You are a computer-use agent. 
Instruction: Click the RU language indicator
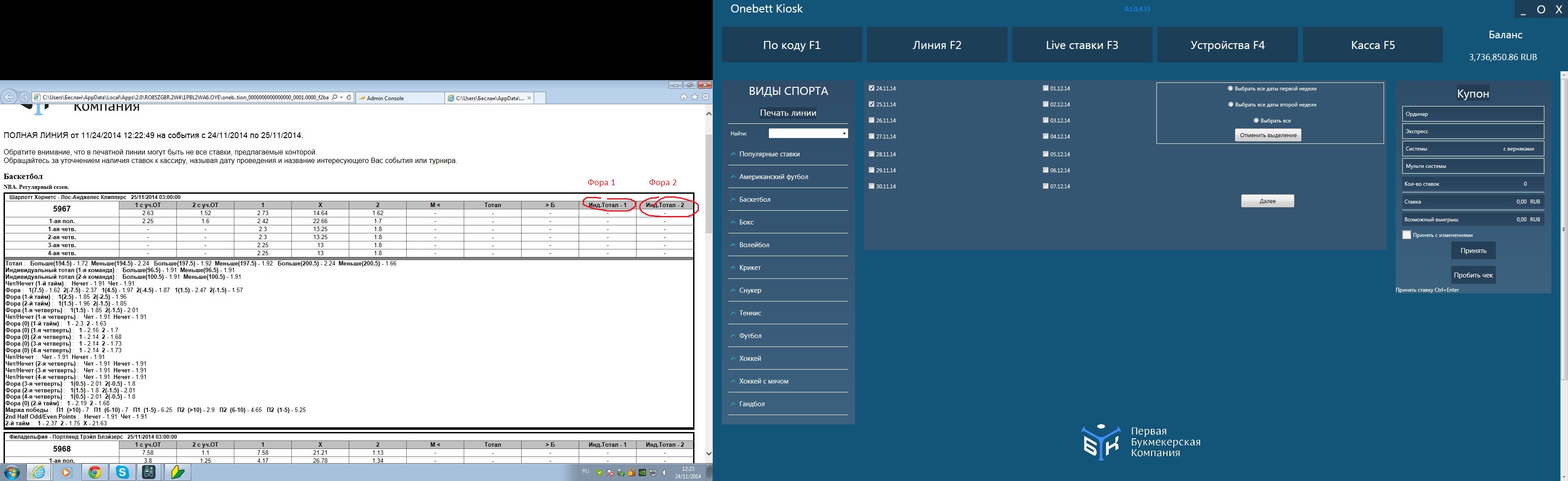pos(586,471)
